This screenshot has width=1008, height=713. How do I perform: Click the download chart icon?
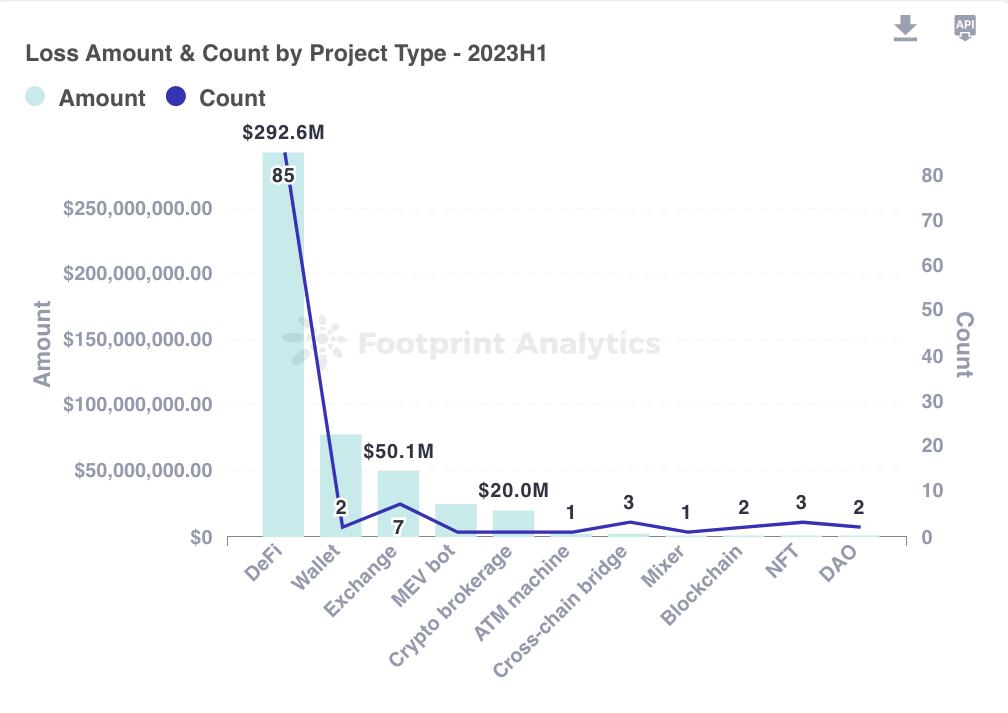(x=905, y=28)
